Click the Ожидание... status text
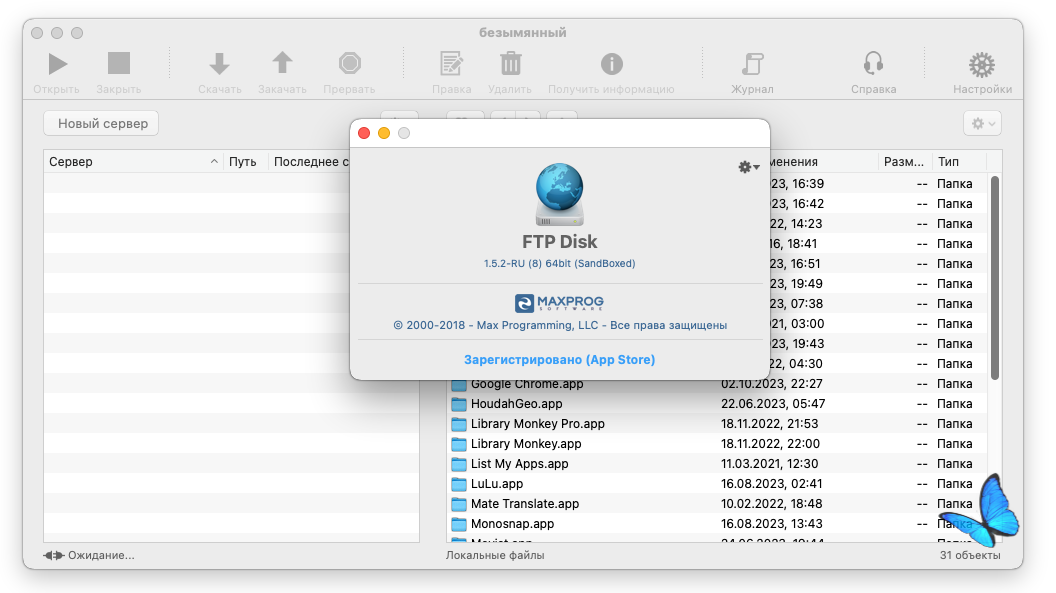This screenshot has width=1056, height=593. (x=101, y=555)
